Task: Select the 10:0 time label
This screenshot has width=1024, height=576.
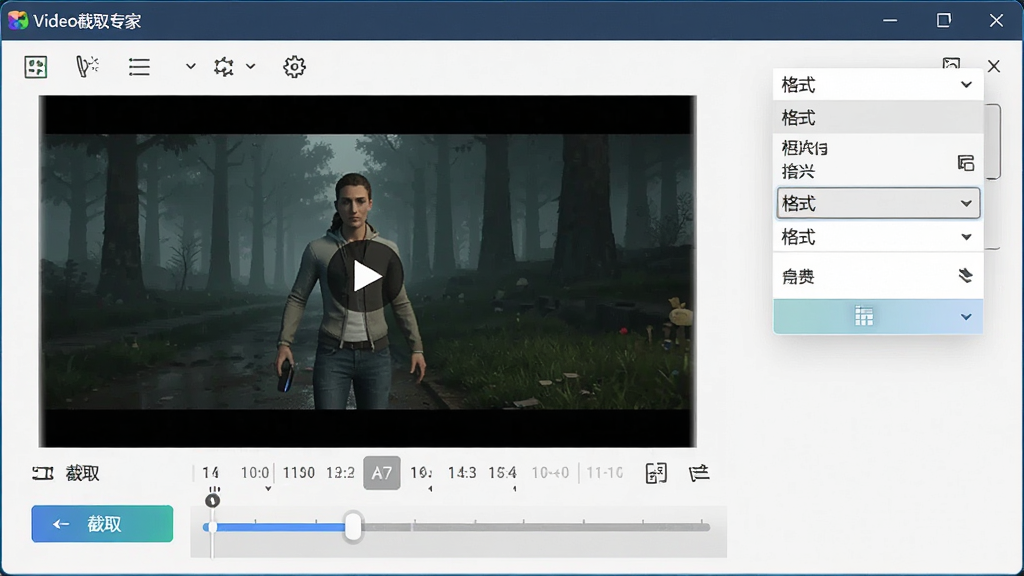Action: coord(255,473)
